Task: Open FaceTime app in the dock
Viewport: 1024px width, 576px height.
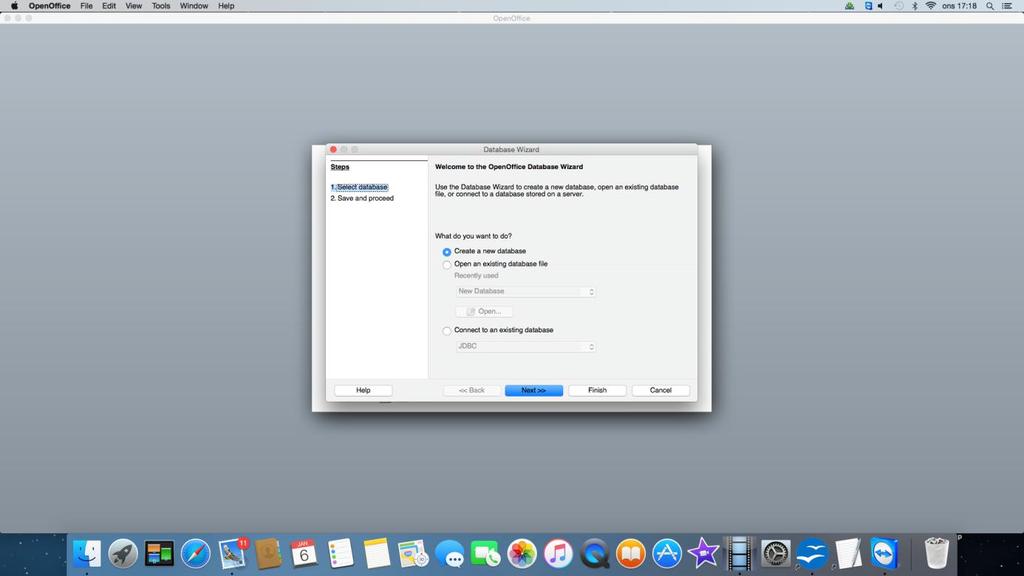Action: 485,554
